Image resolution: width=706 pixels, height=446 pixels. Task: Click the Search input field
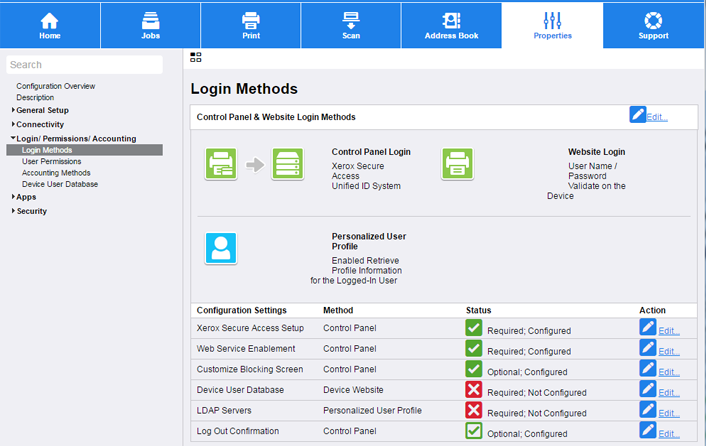tap(84, 65)
